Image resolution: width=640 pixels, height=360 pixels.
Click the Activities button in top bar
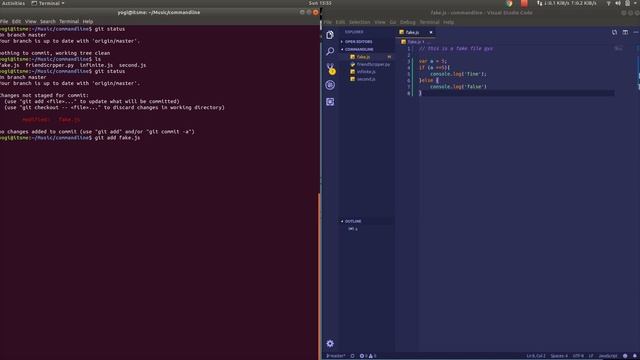pyautogui.click(x=13, y=3)
